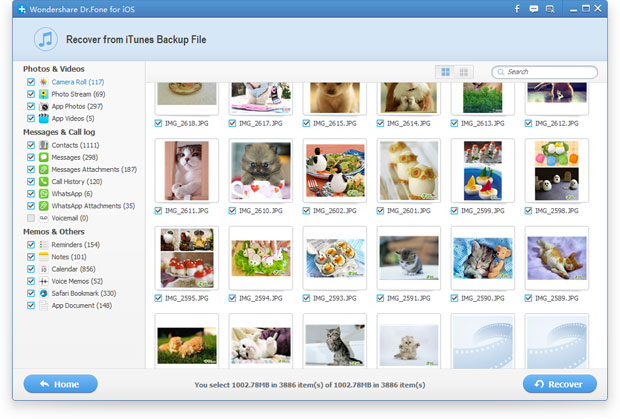
Task: Click the Calendar icon
Action: pyautogui.click(x=43, y=269)
